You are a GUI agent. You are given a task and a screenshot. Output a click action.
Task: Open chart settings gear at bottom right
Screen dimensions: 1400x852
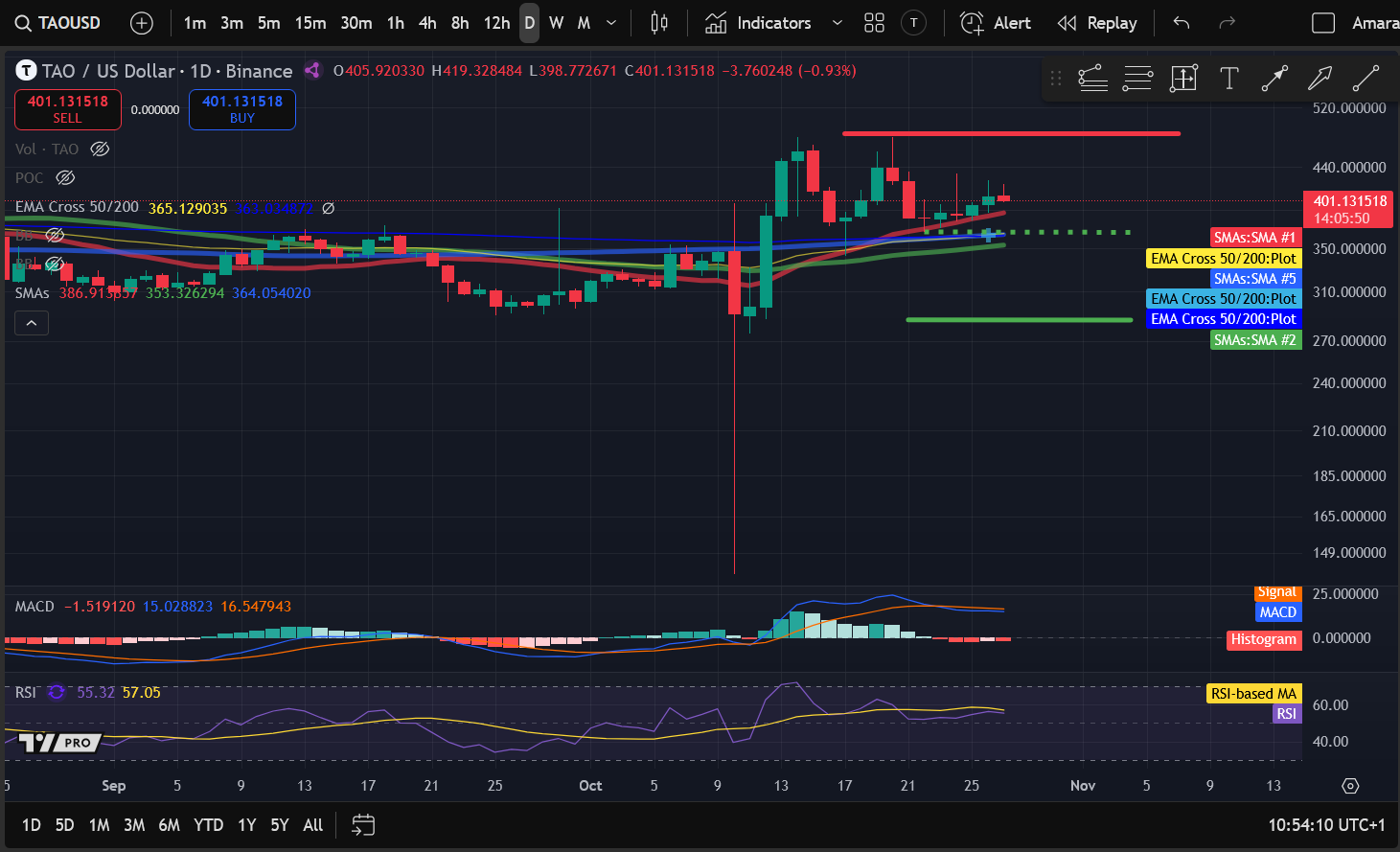coord(1350,786)
